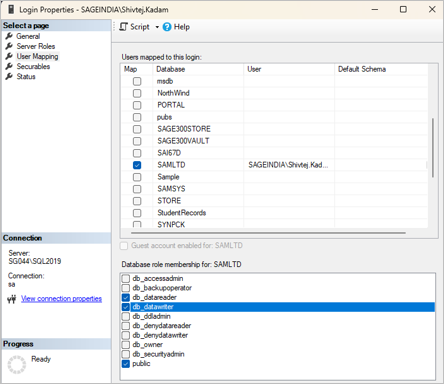The height and width of the screenshot is (384, 444).
Task: Select the NorthWind database name
Action: click(173, 93)
